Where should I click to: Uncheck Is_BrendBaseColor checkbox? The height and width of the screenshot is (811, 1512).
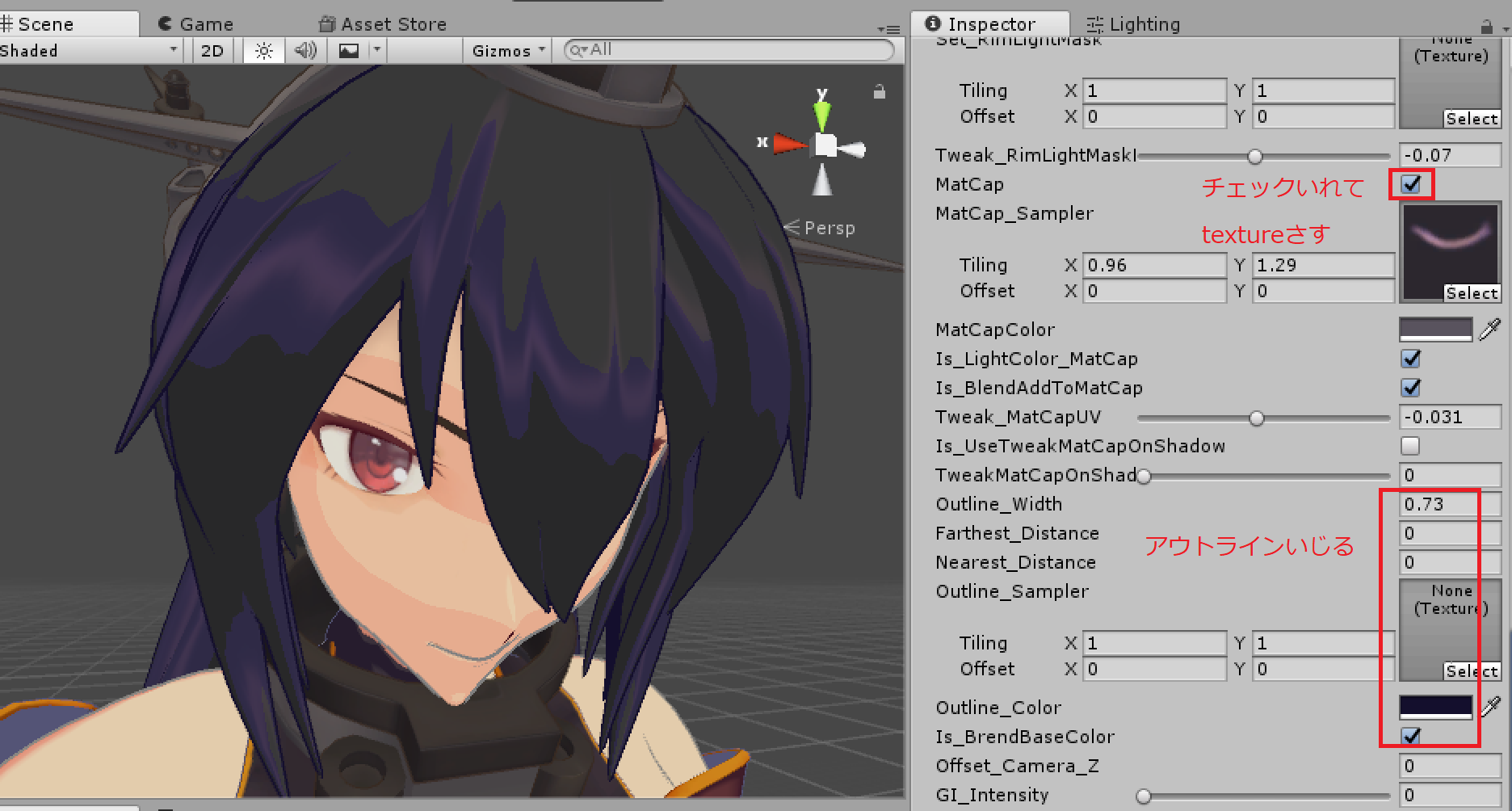1410,736
